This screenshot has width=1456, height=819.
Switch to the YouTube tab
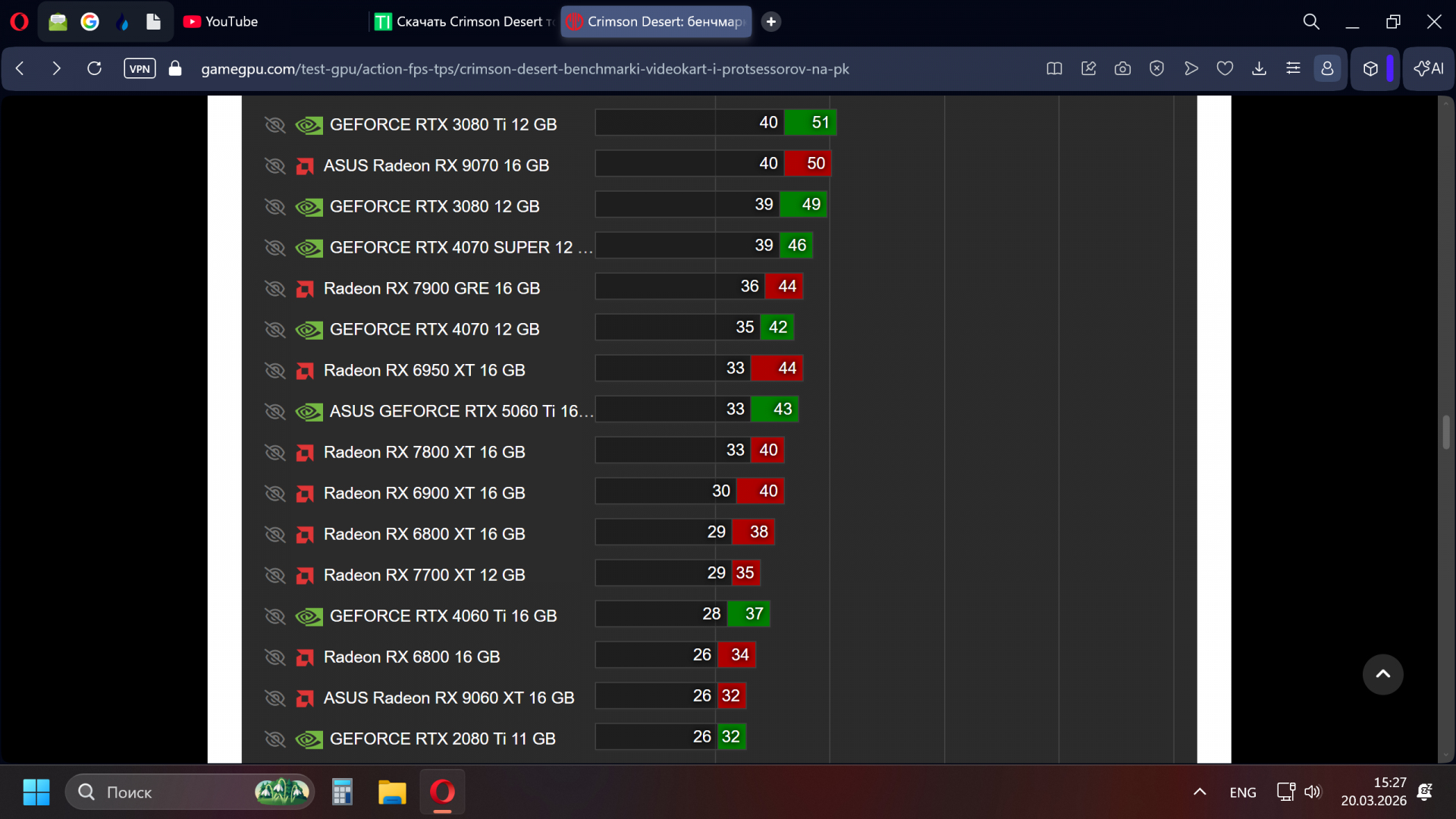point(221,21)
